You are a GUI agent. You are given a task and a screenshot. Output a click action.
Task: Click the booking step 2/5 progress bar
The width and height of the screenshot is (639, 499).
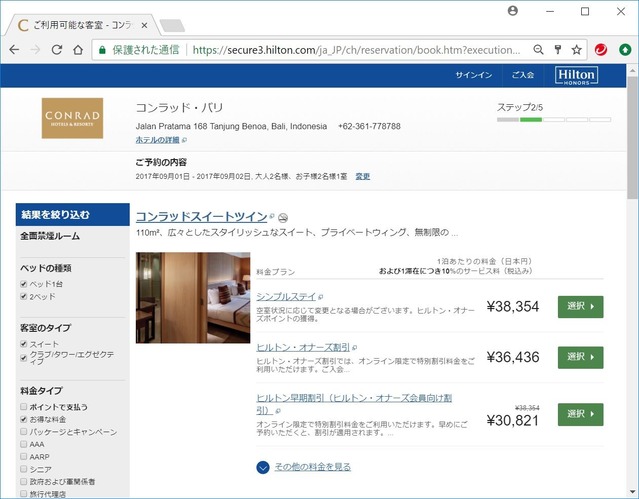point(554,119)
